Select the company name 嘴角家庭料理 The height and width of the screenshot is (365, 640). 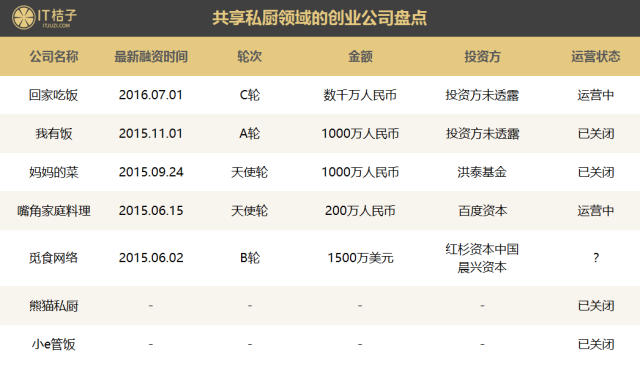tap(53, 211)
